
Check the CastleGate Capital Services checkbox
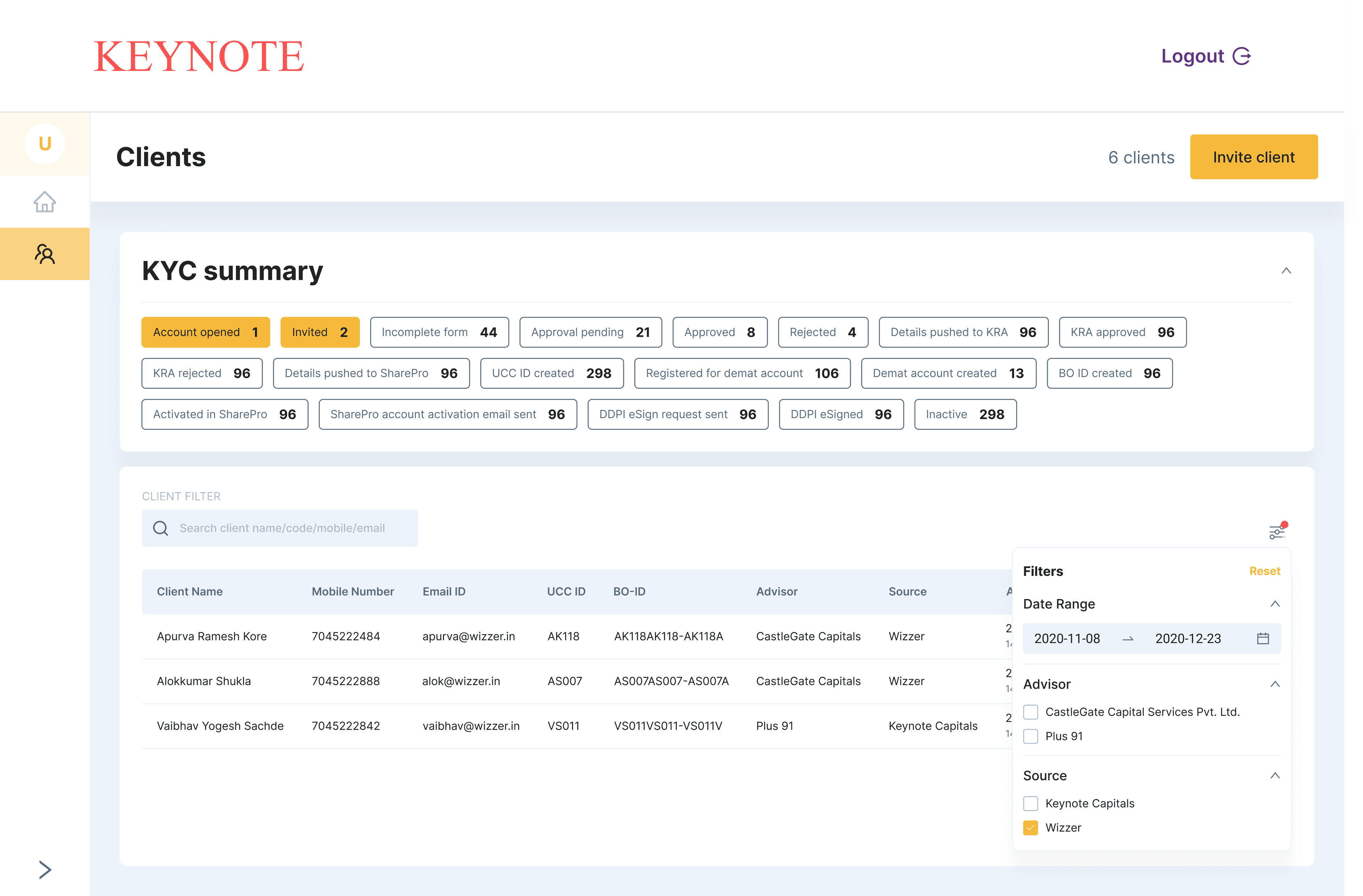point(1031,711)
